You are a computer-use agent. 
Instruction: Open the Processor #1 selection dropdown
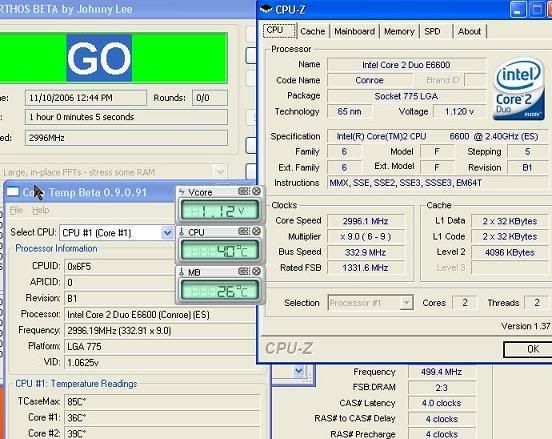[407, 302]
